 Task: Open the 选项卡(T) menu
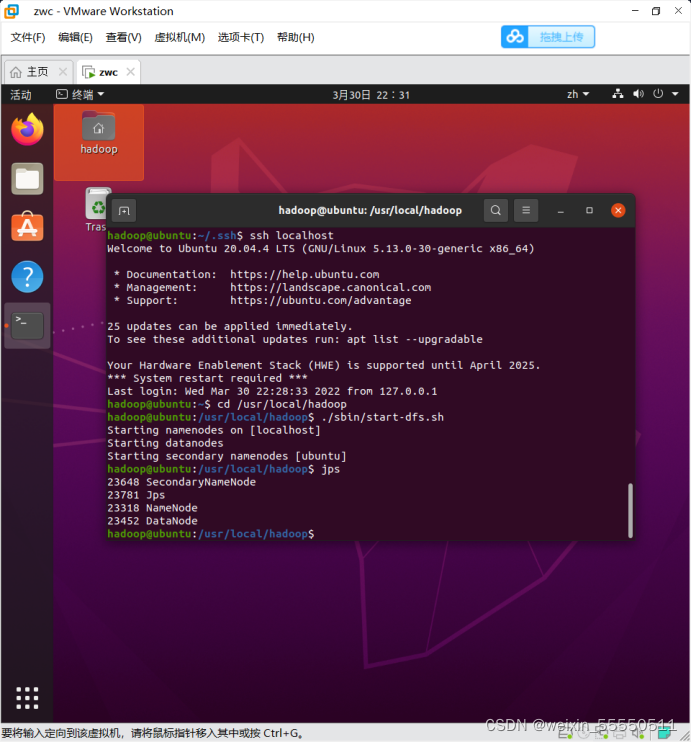241,37
